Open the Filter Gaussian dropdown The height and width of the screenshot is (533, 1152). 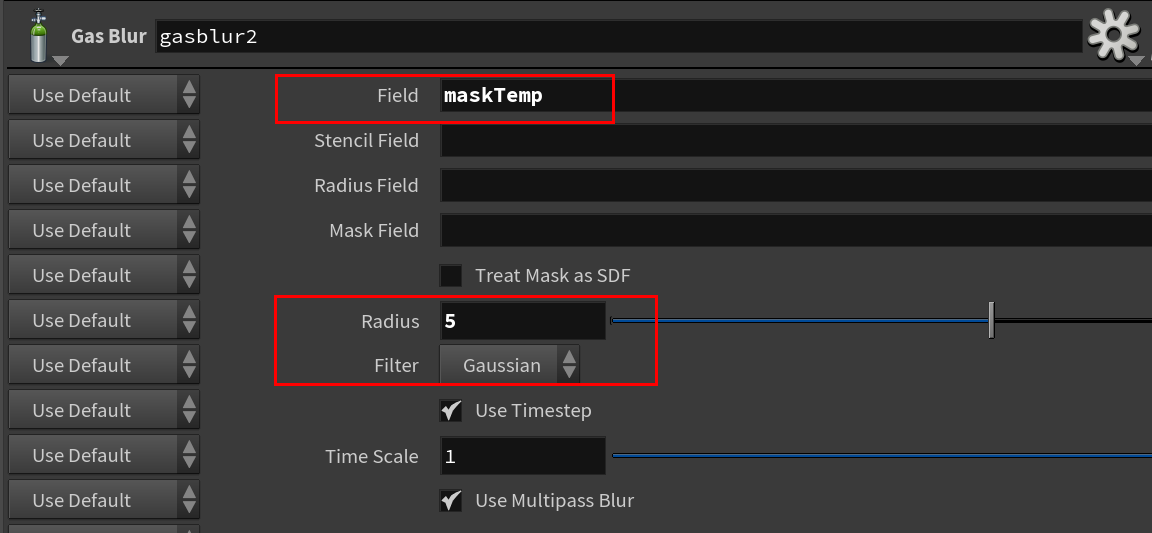point(509,365)
